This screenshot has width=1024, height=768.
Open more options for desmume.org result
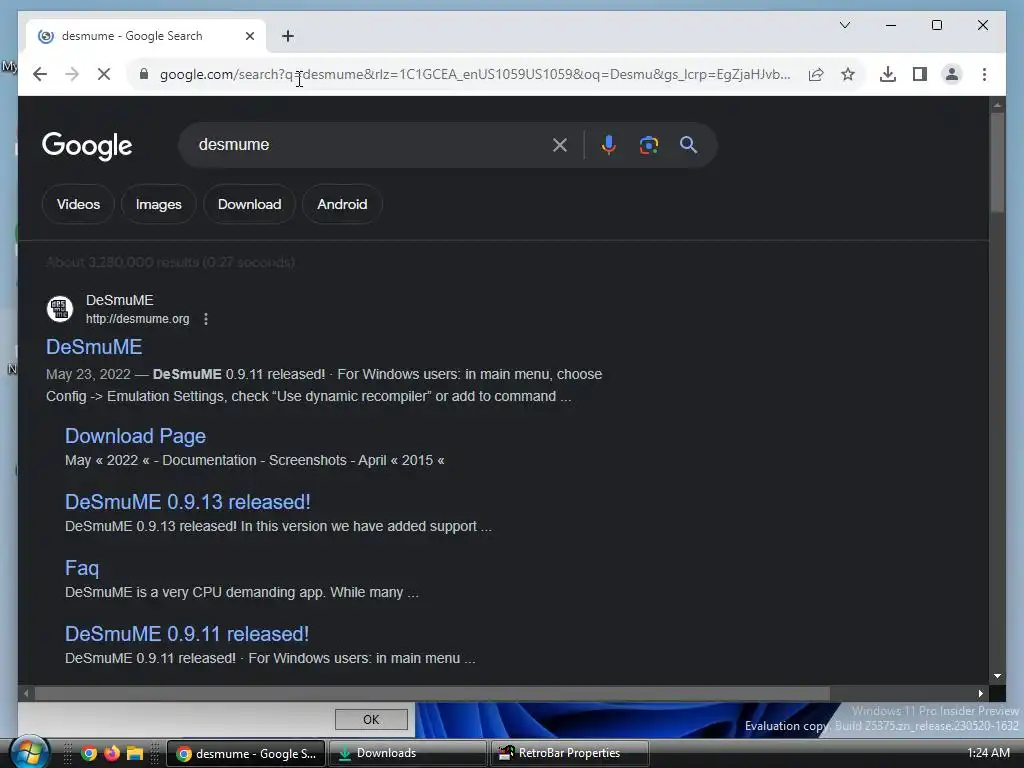[x=206, y=319]
